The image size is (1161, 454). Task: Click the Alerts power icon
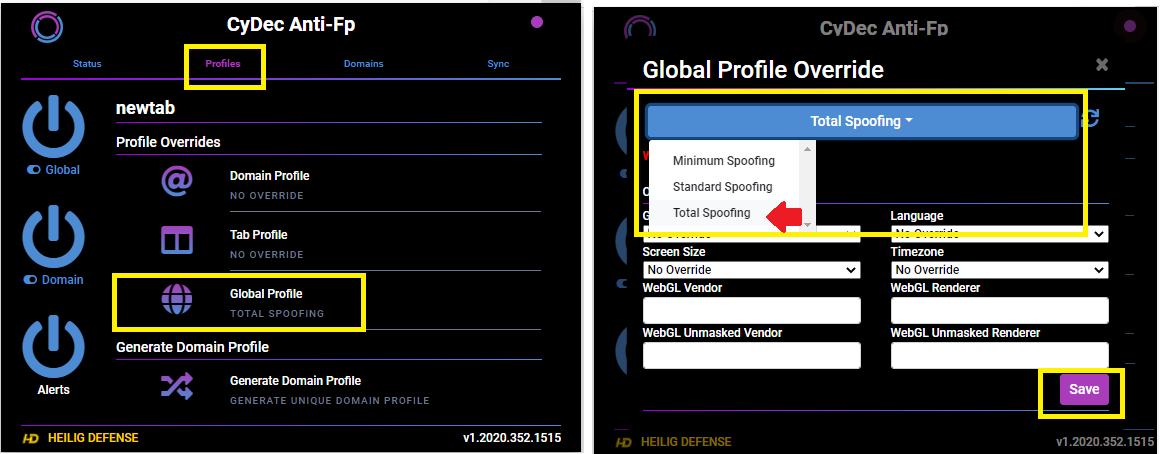click(x=53, y=347)
